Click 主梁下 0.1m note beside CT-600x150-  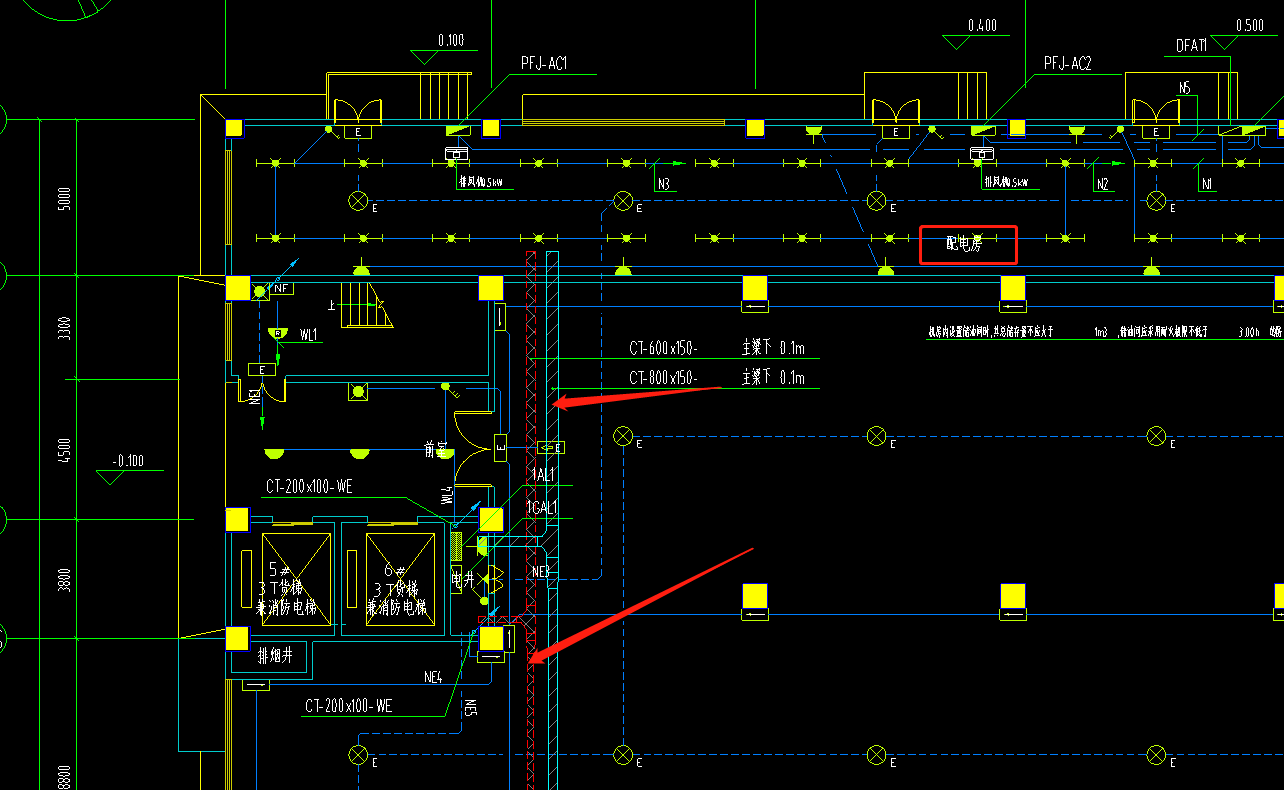[x=773, y=349]
